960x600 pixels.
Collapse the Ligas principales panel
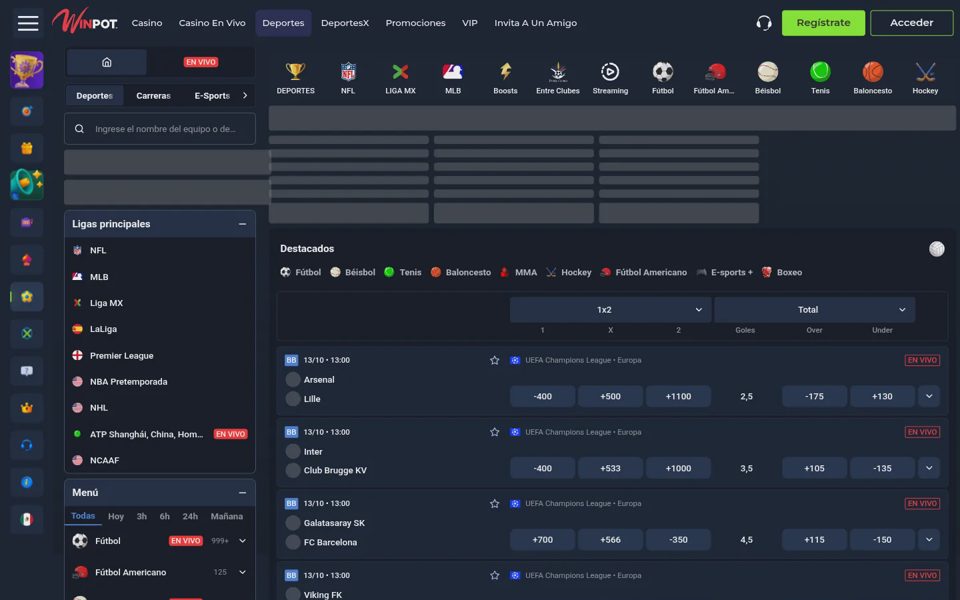[x=242, y=224]
